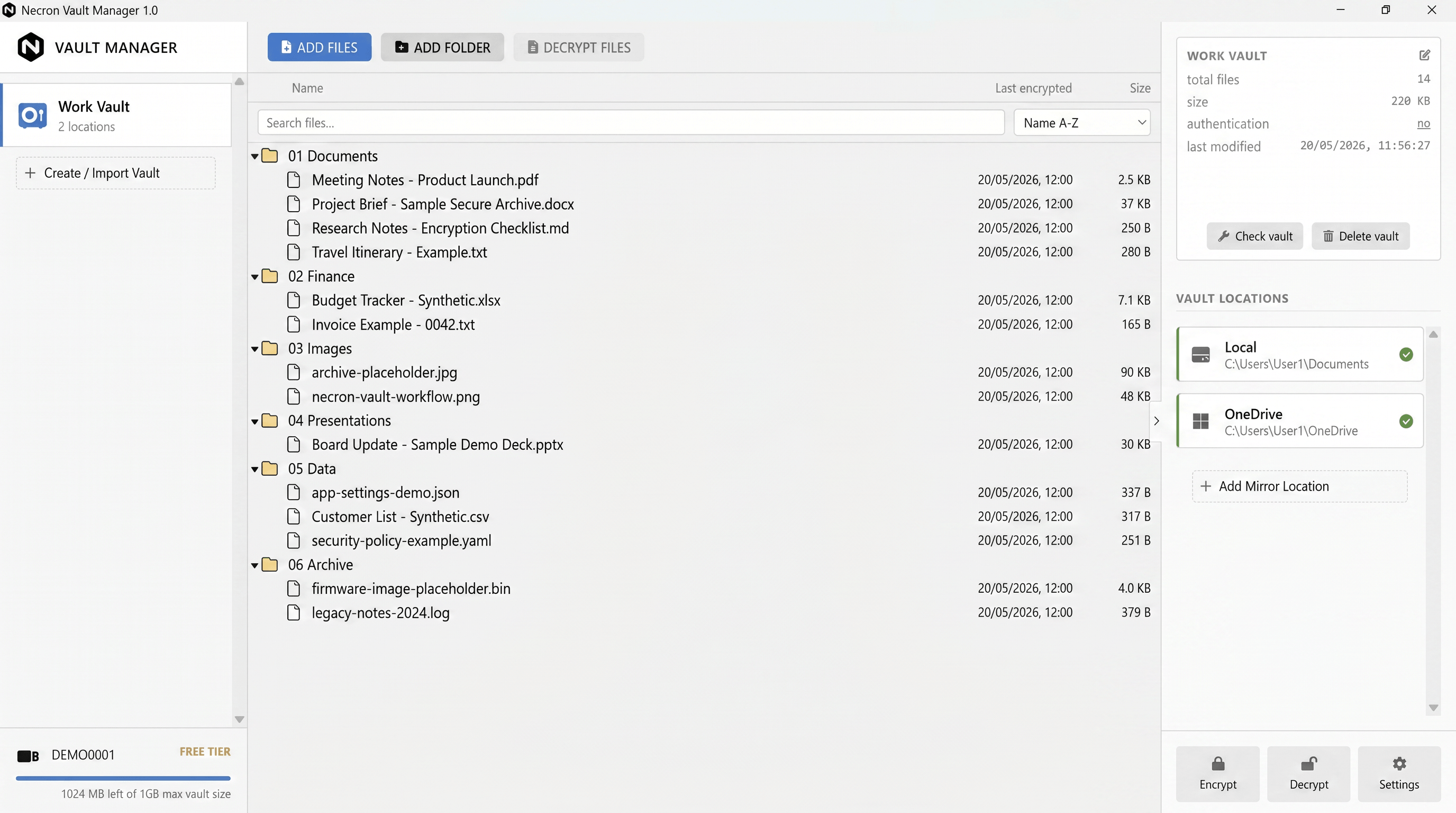1456x813 pixels.
Task: Click the Encrypt button
Action: [x=1218, y=774]
